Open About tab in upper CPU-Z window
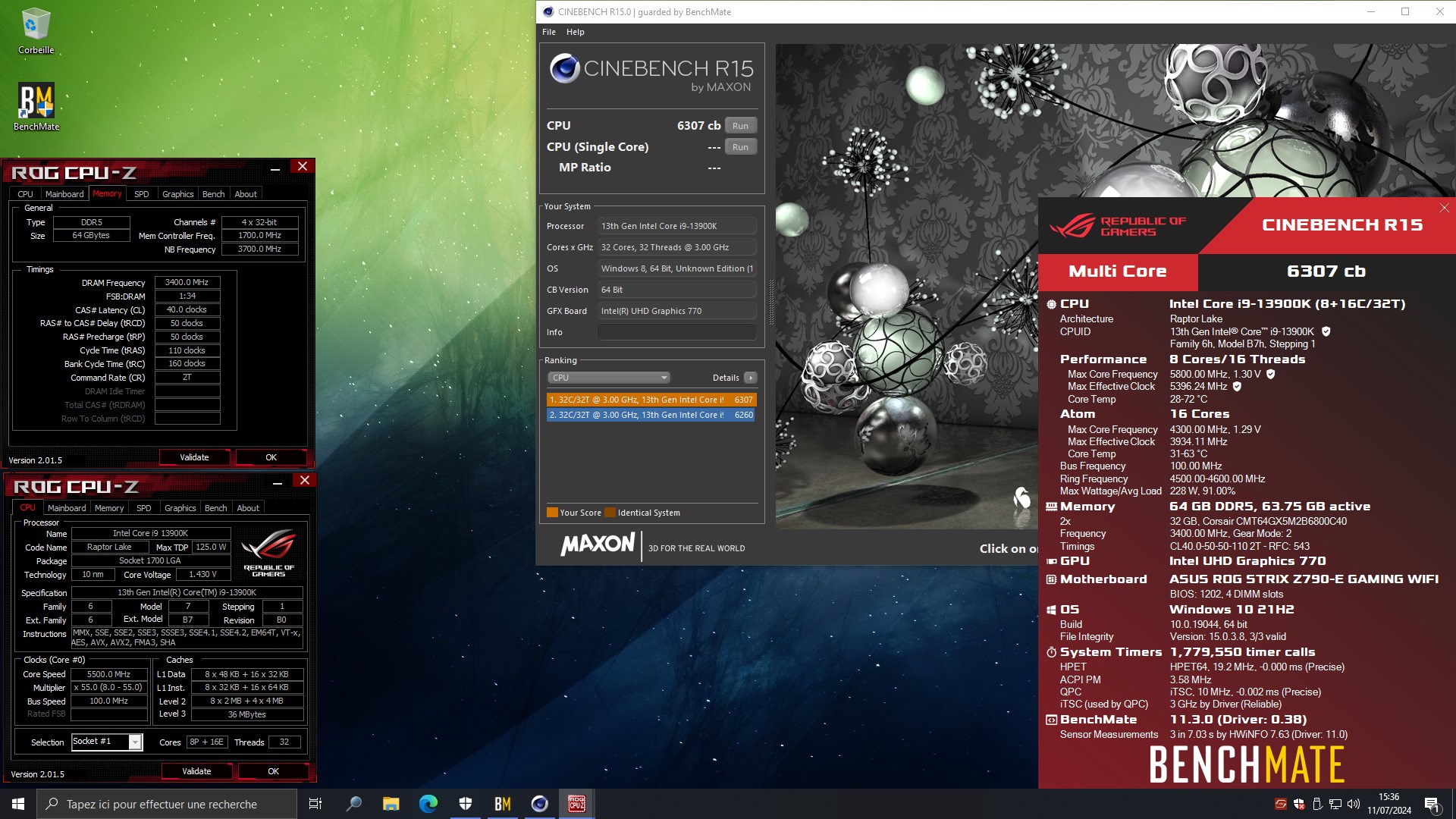 click(246, 194)
